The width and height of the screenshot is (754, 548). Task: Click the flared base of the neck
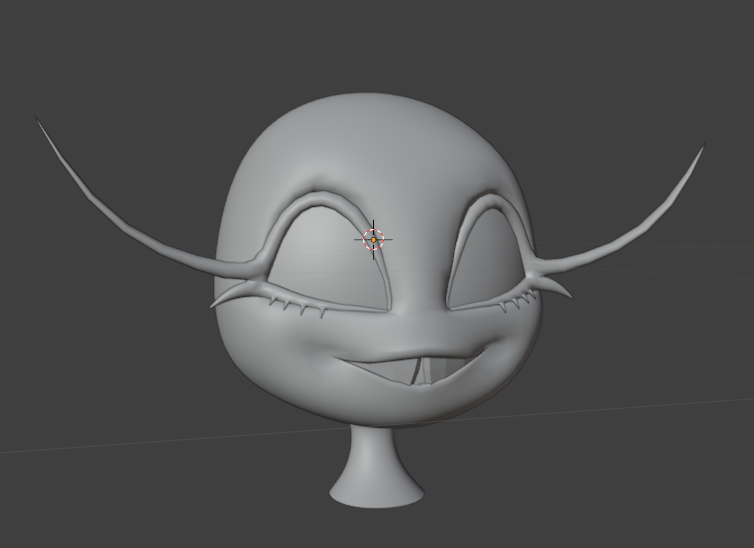coord(378,491)
